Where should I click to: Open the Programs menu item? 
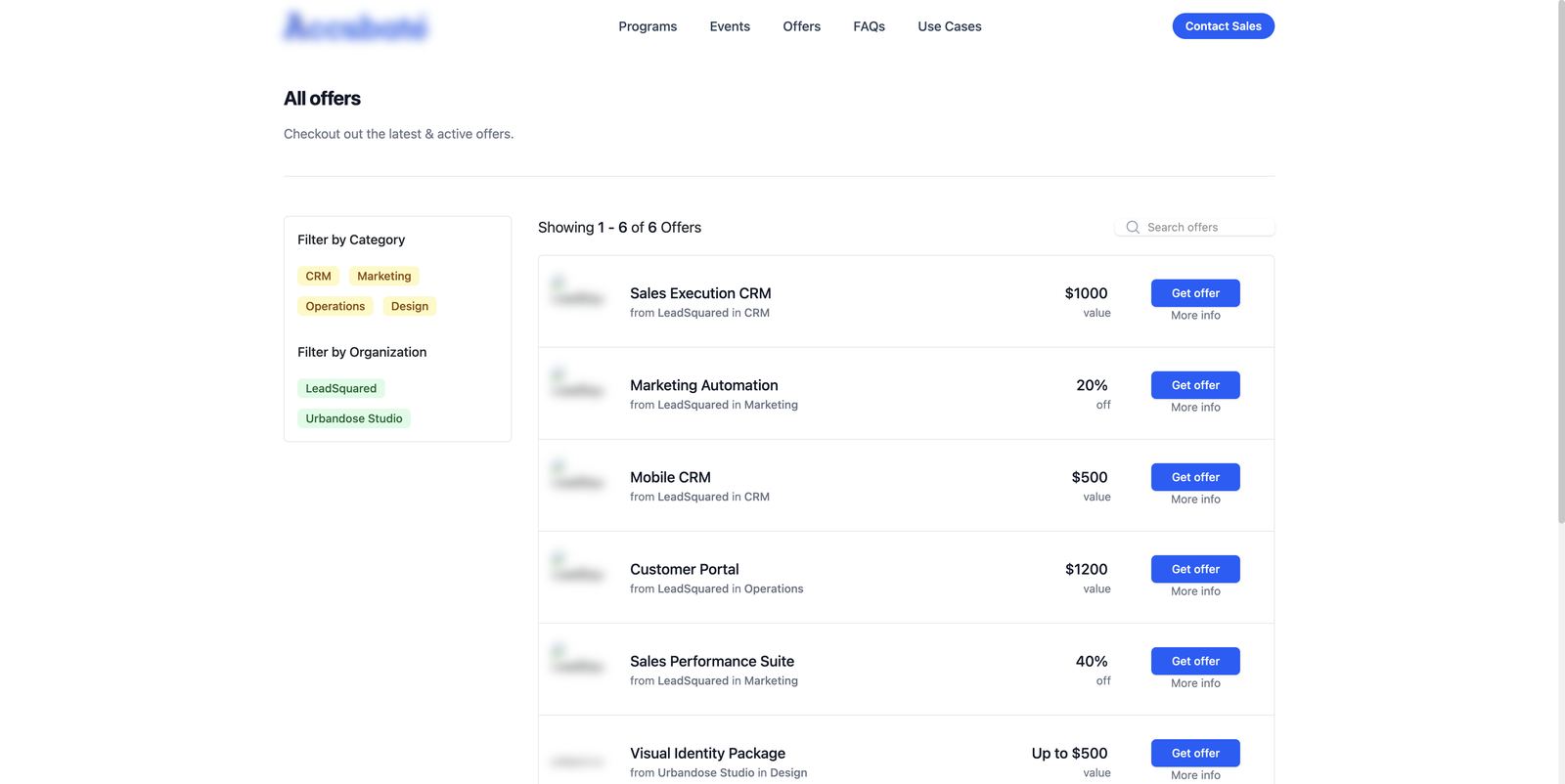coord(648,26)
